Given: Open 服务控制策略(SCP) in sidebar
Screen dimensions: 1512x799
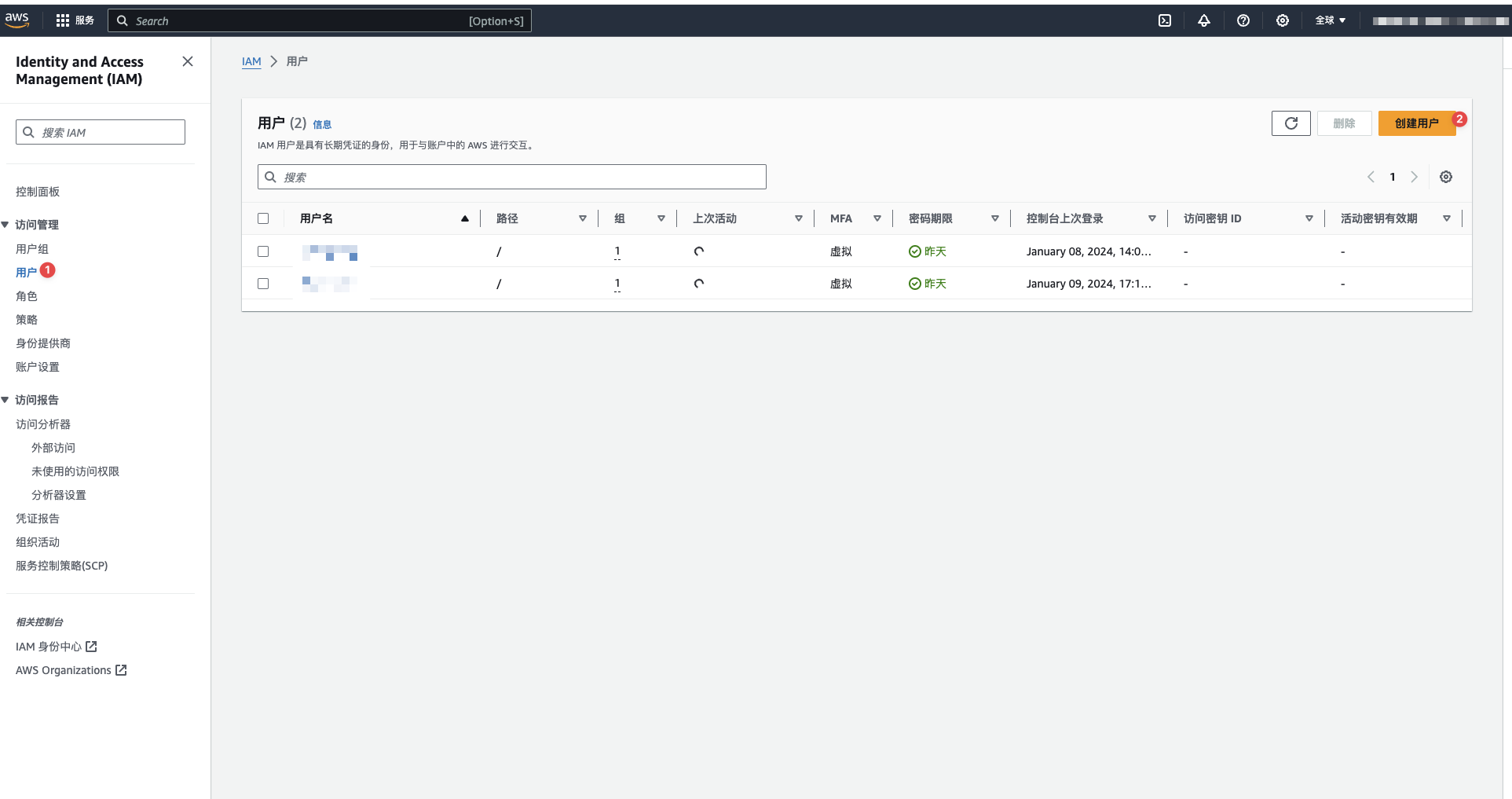Looking at the screenshot, I should click(62, 566).
